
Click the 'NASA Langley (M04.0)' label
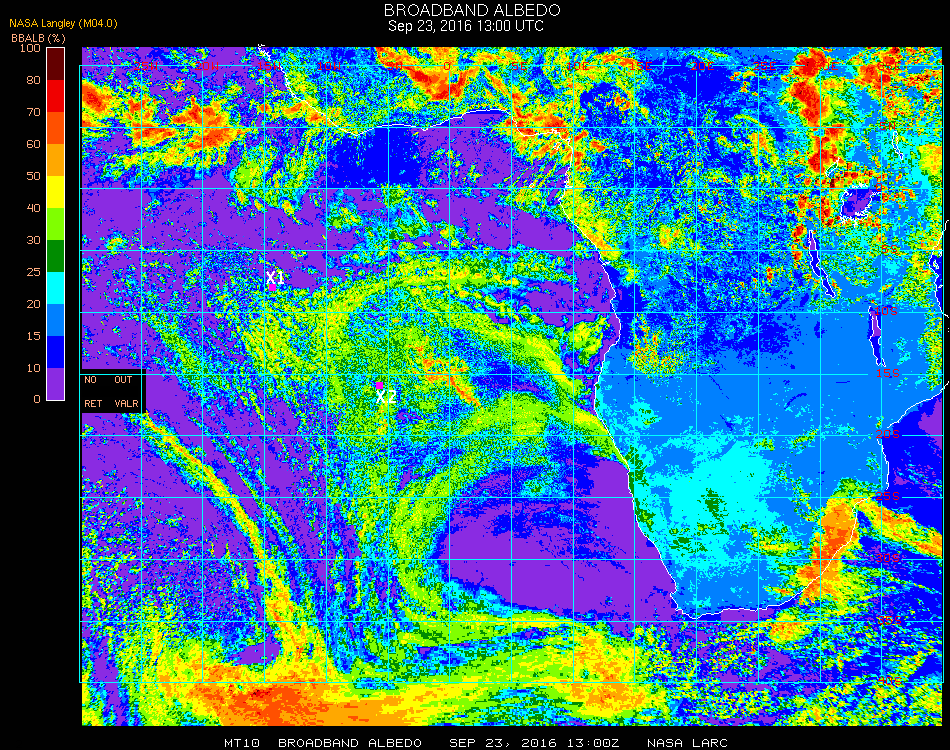63,24
